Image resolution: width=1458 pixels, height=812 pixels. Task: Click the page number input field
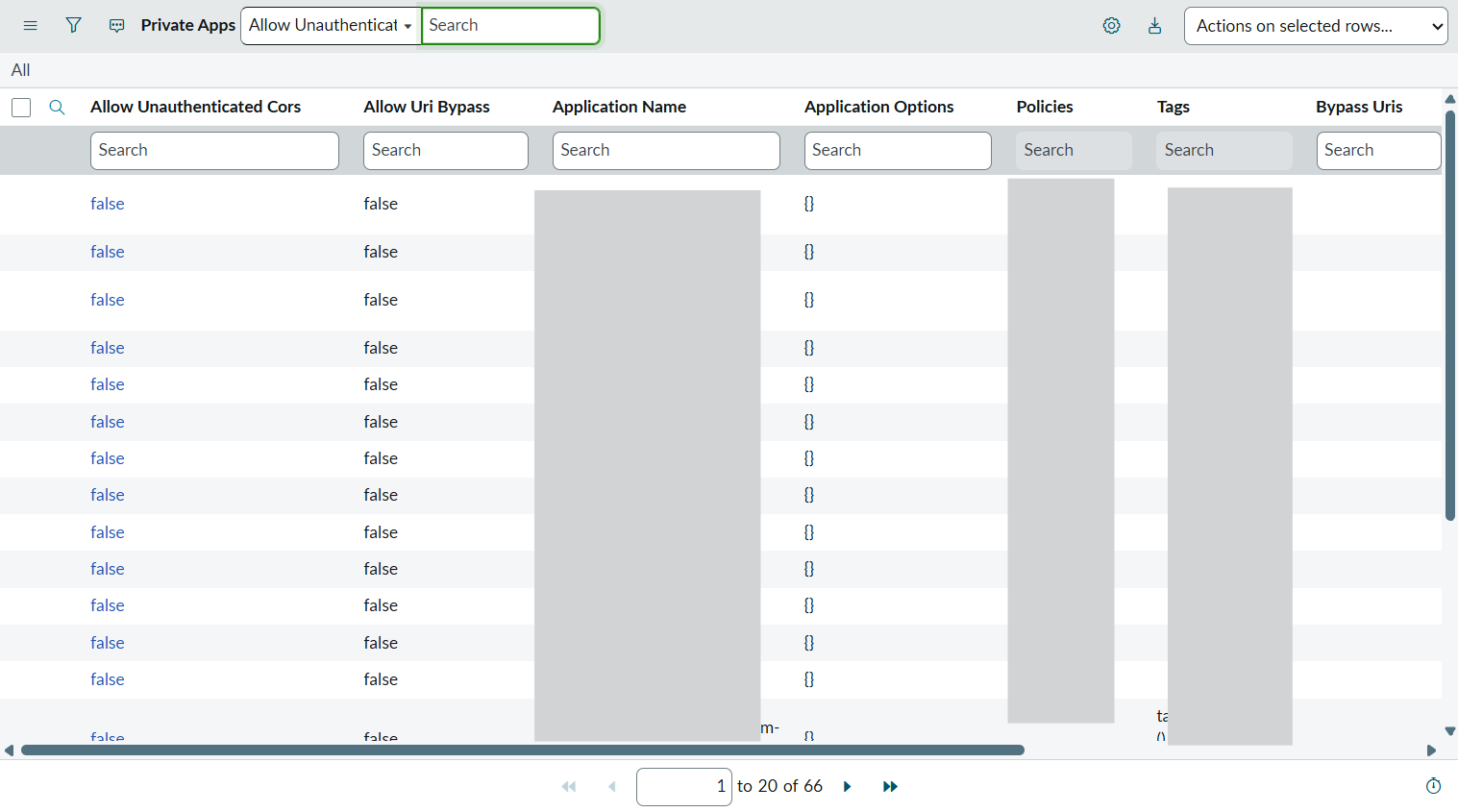[x=683, y=787]
